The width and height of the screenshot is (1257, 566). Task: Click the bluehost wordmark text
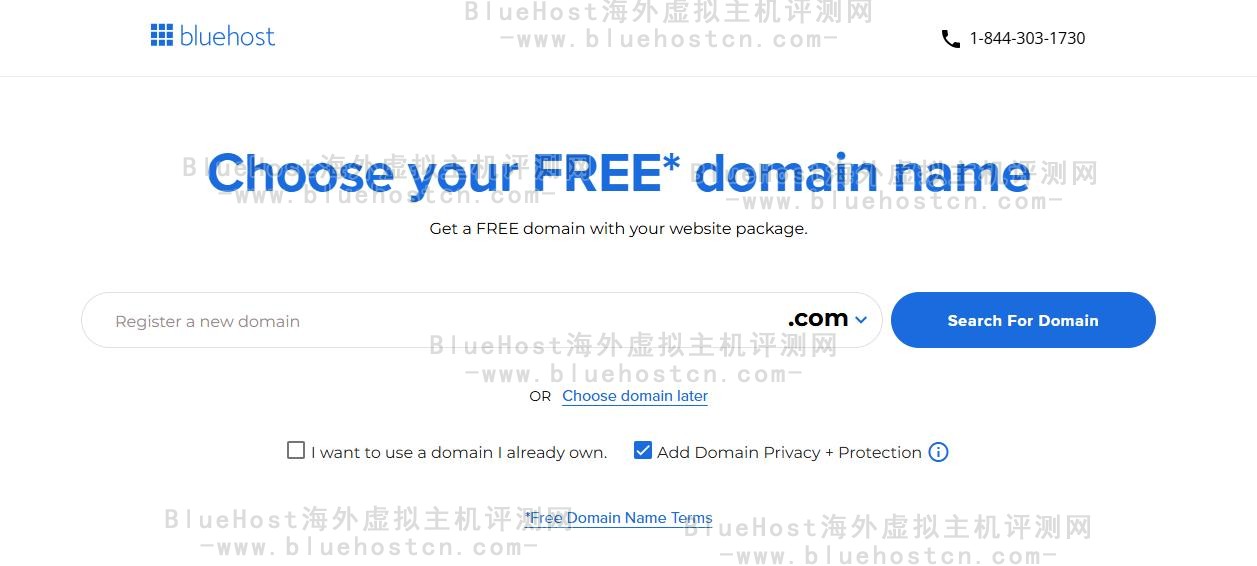227,36
